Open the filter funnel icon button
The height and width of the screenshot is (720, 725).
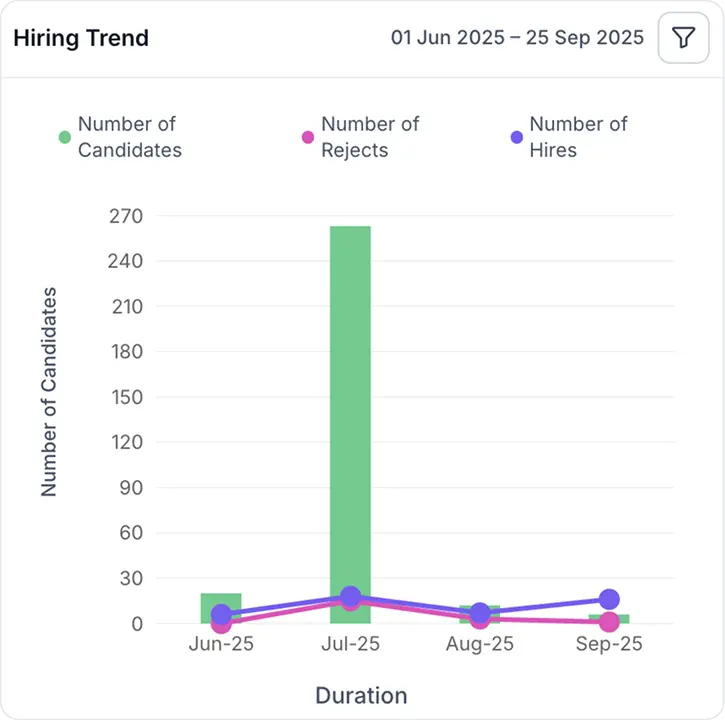683,37
